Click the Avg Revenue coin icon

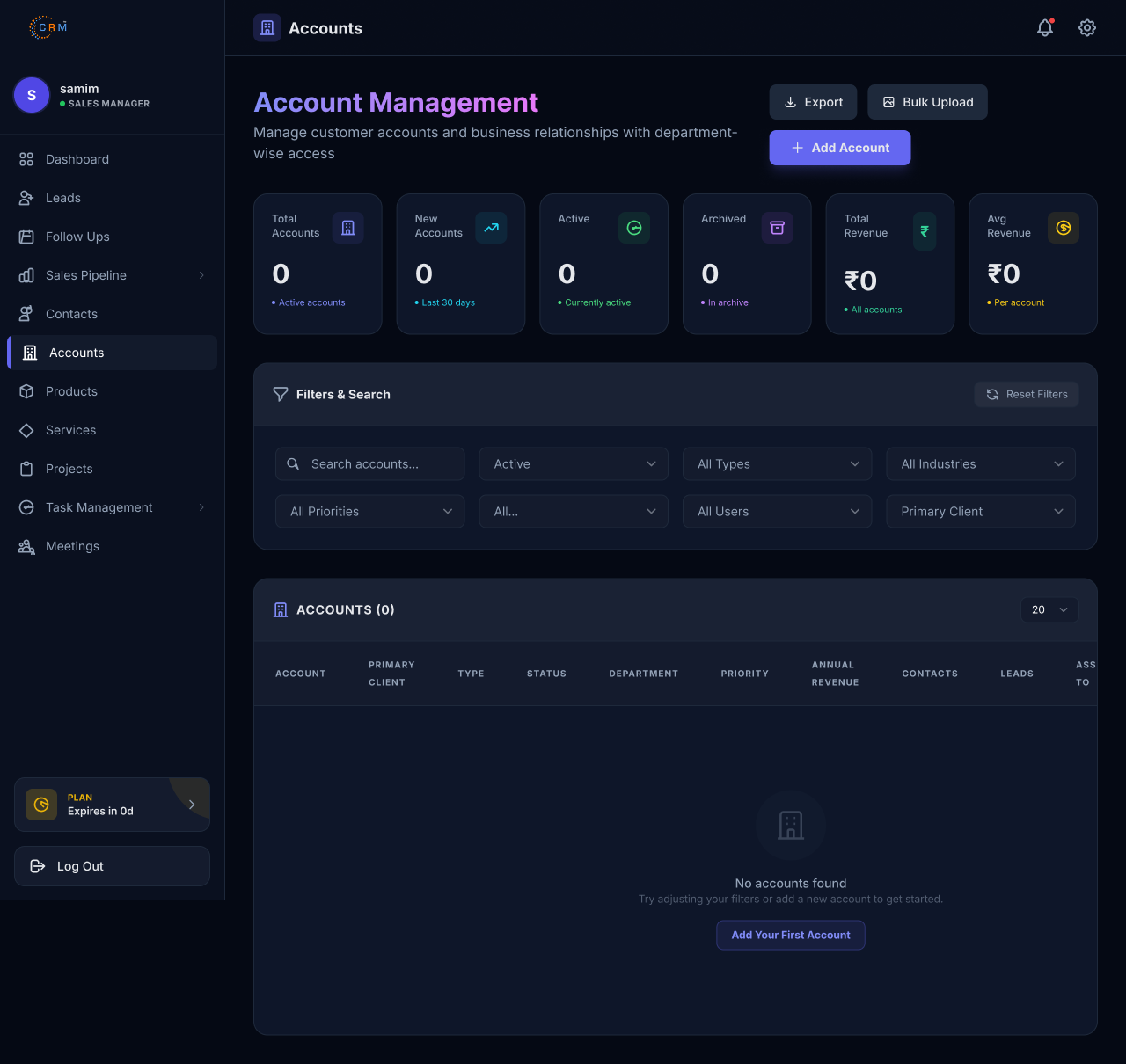(x=1064, y=228)
